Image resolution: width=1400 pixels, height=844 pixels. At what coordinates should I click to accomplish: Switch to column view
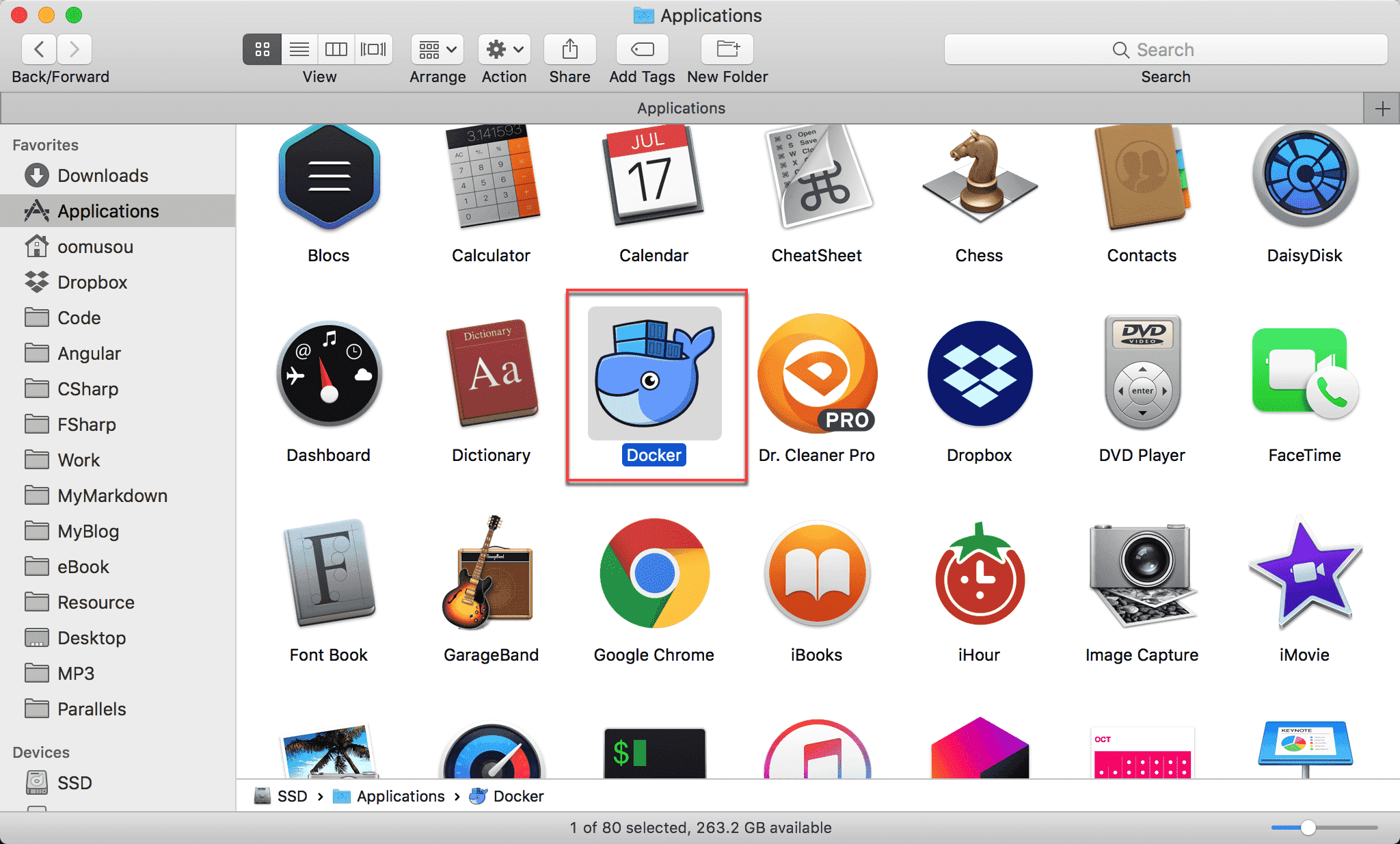pos(336,49)
